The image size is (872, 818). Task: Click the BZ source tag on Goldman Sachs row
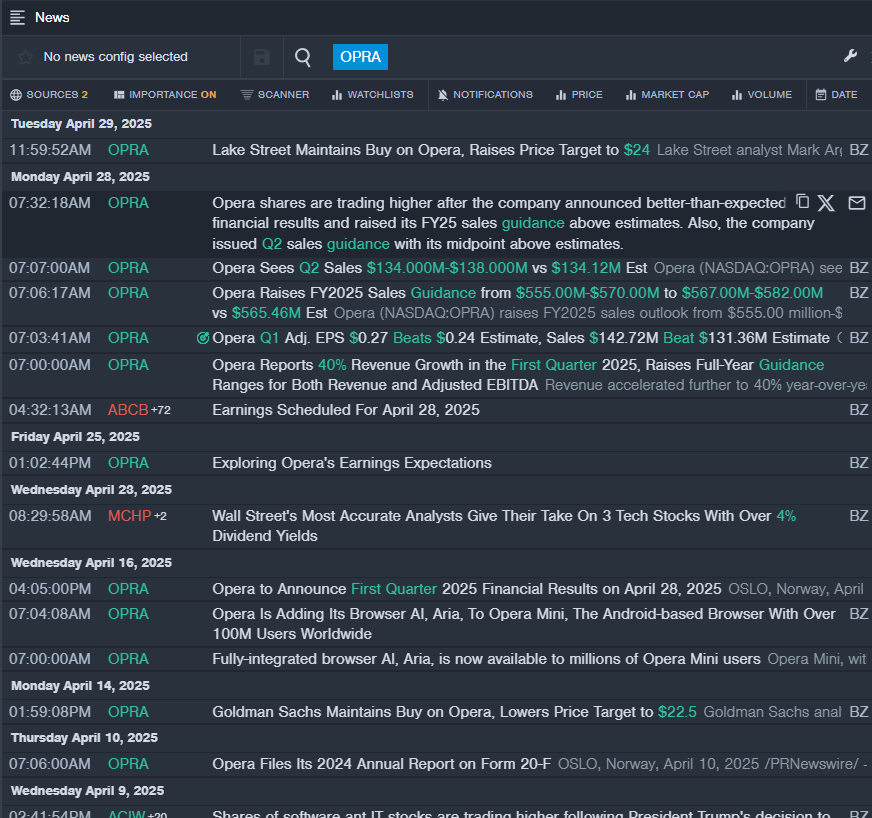(859, 712)
